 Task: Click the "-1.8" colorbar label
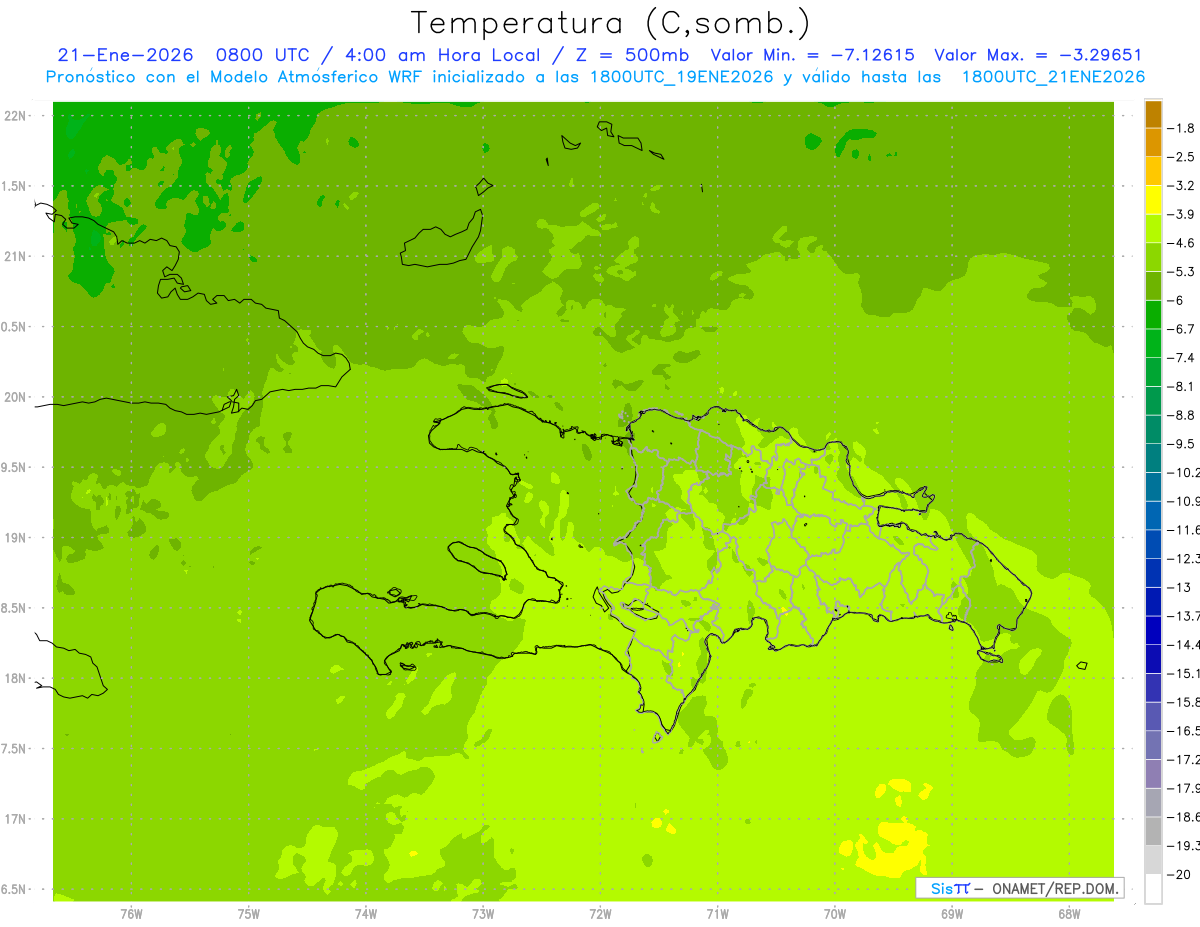[1182, 128]
